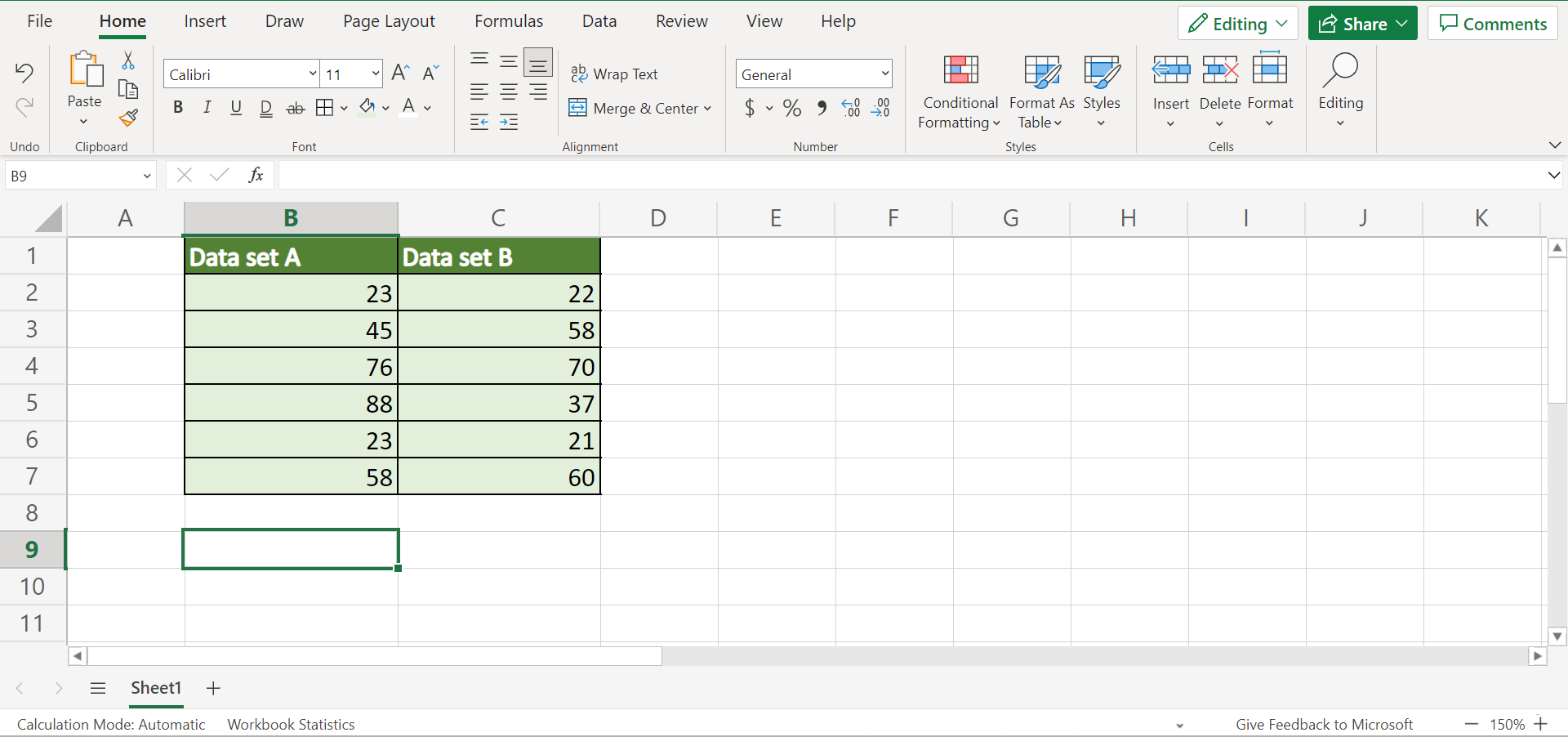Screen dimensions: 1568x737
Task: Toggle Wrap Text on the cell
Action: tap(614, 74)
